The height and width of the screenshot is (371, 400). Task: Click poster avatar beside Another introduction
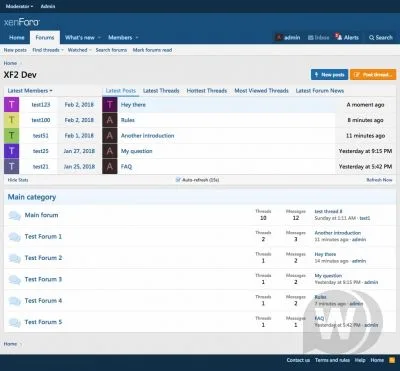tap(110, 135)
